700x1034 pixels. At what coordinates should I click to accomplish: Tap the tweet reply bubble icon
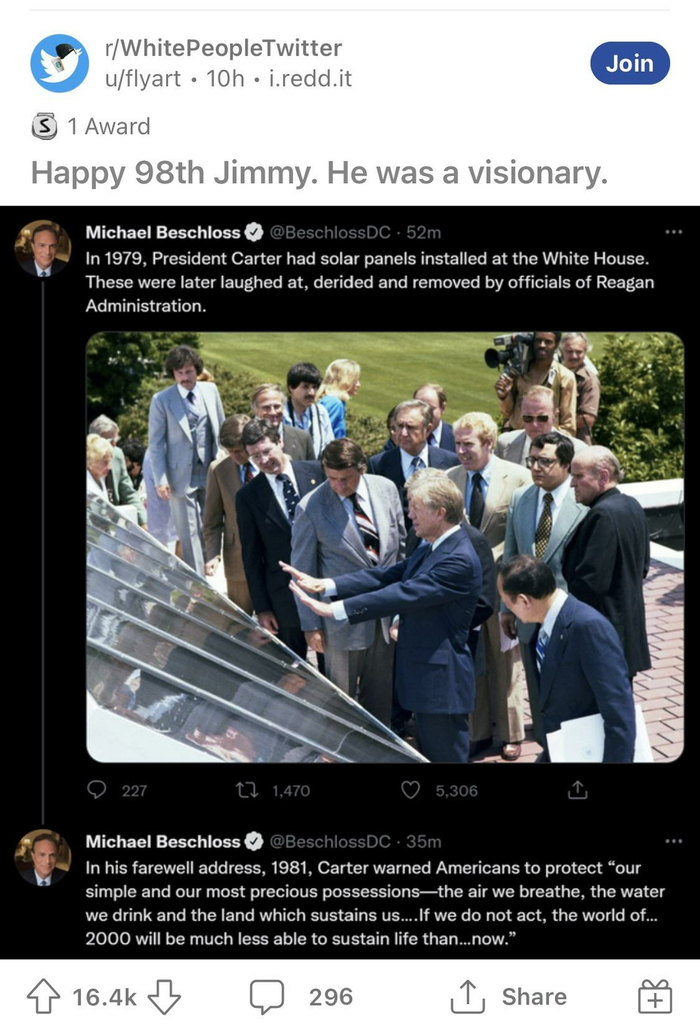coord(97,790)
